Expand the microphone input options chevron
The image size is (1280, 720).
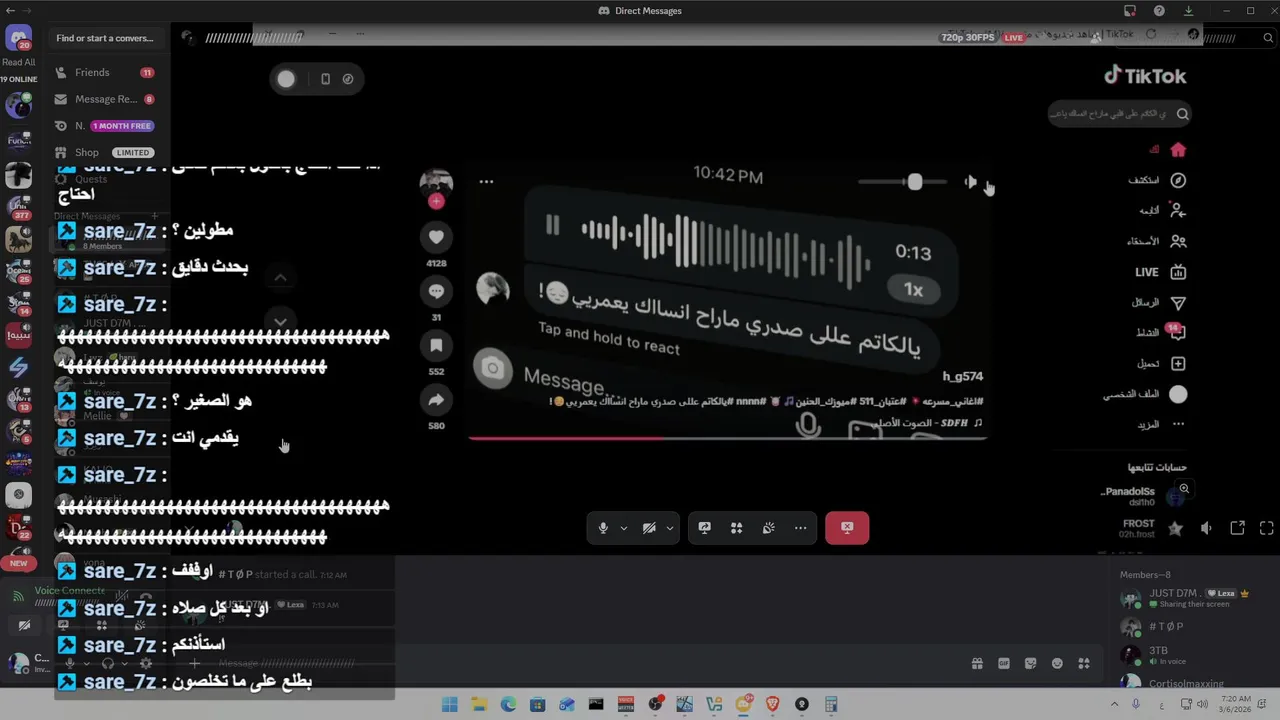624,528
